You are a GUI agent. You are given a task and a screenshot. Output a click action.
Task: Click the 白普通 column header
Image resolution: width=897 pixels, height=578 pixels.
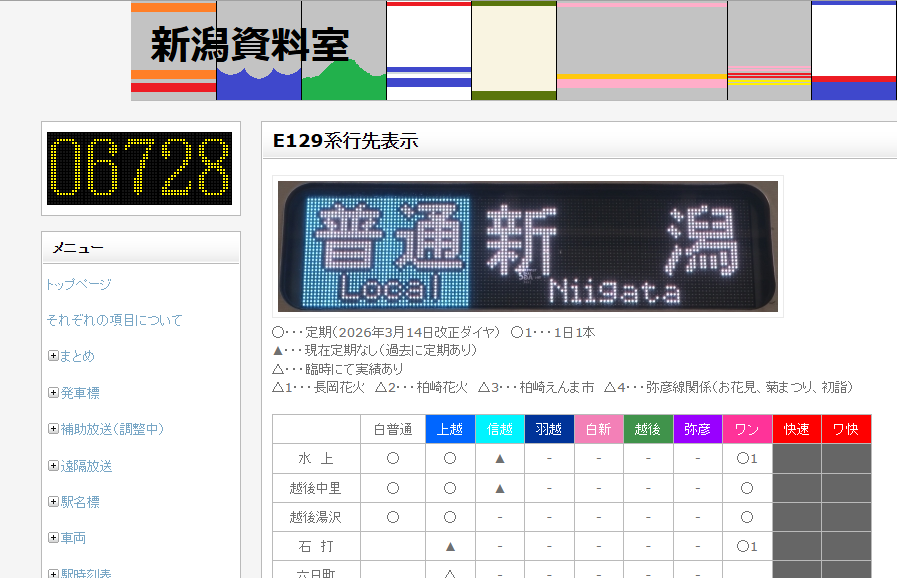click(x=393, y=429)
